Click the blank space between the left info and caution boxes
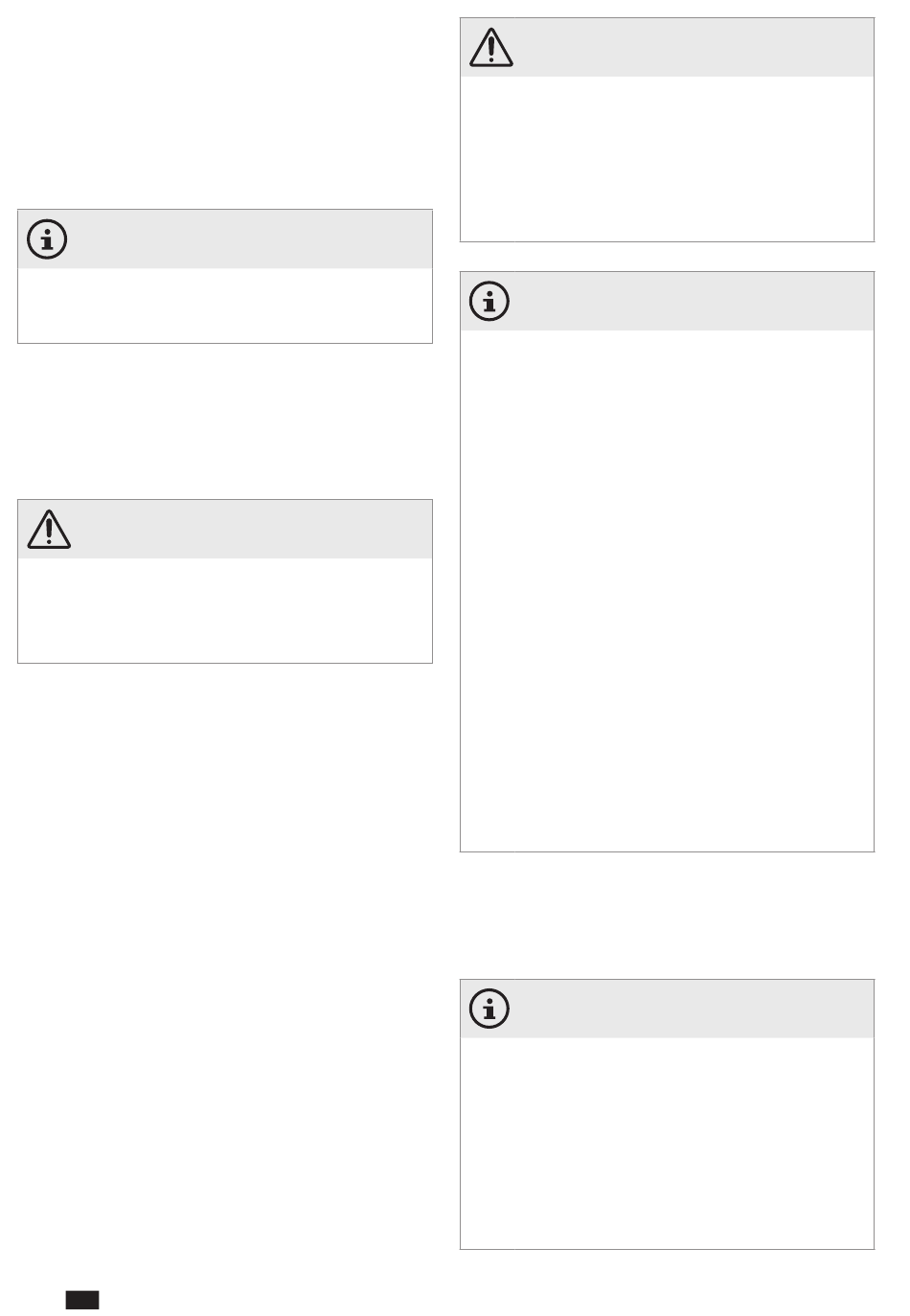The height and width of the screenshot is (1316, 910). point(225,421)
